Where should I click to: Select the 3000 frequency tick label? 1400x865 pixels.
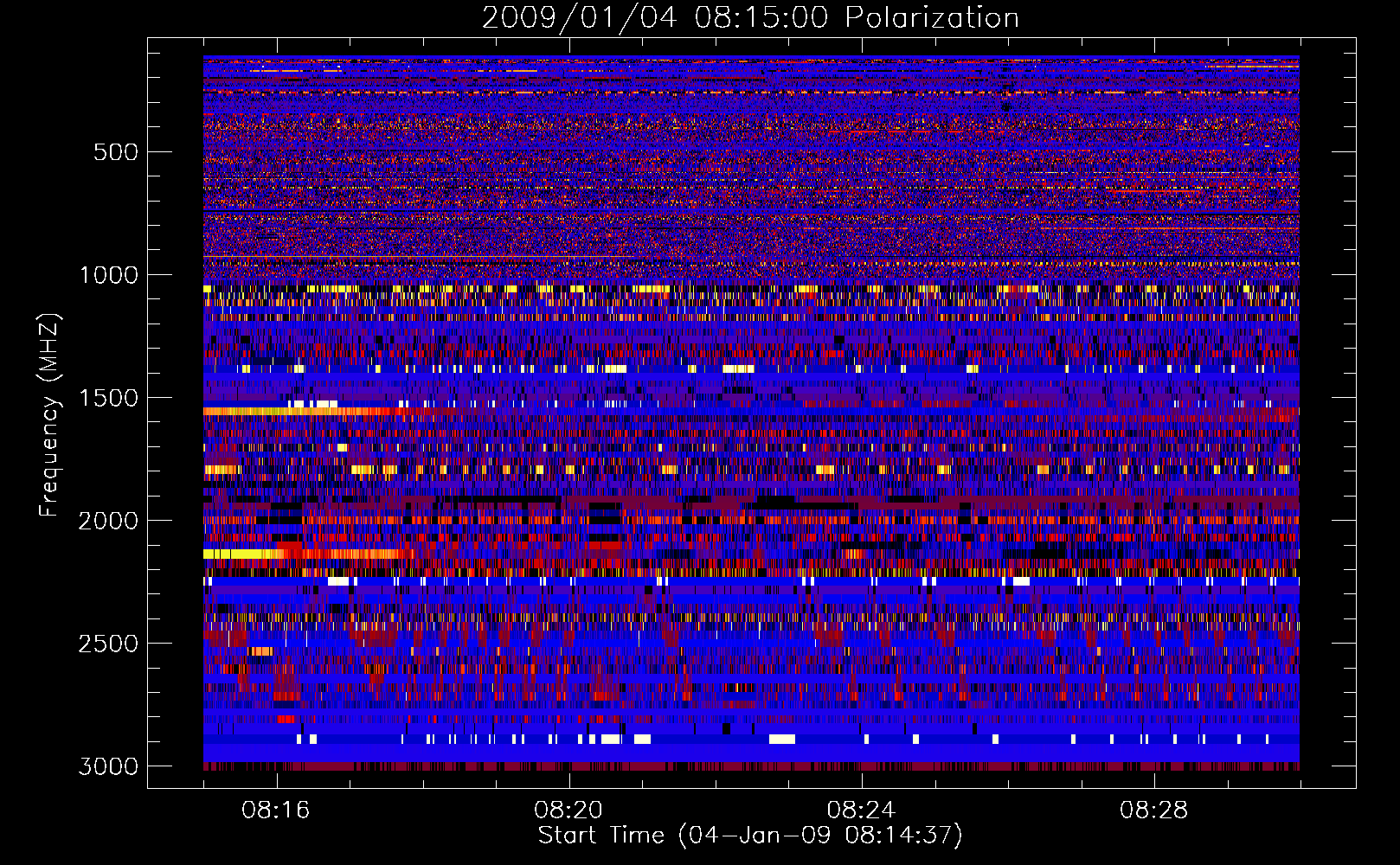pyautogui.click(x=108, y=766)
